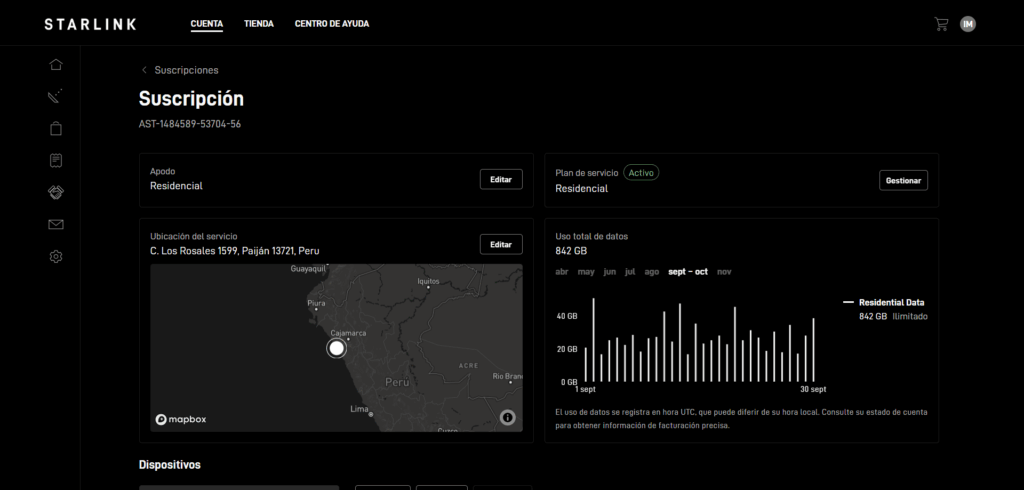Select the 'nov' month in data usage

click(x=724, y=272)
